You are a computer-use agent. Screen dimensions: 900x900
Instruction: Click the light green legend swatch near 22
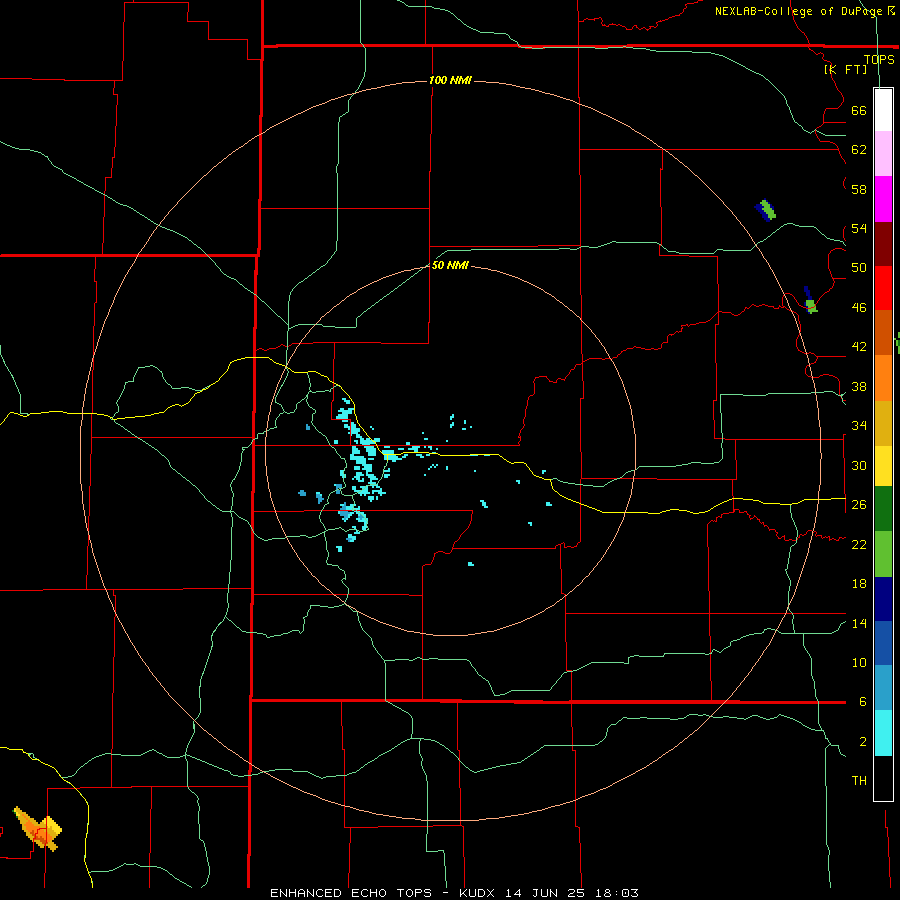pos(883,554)
